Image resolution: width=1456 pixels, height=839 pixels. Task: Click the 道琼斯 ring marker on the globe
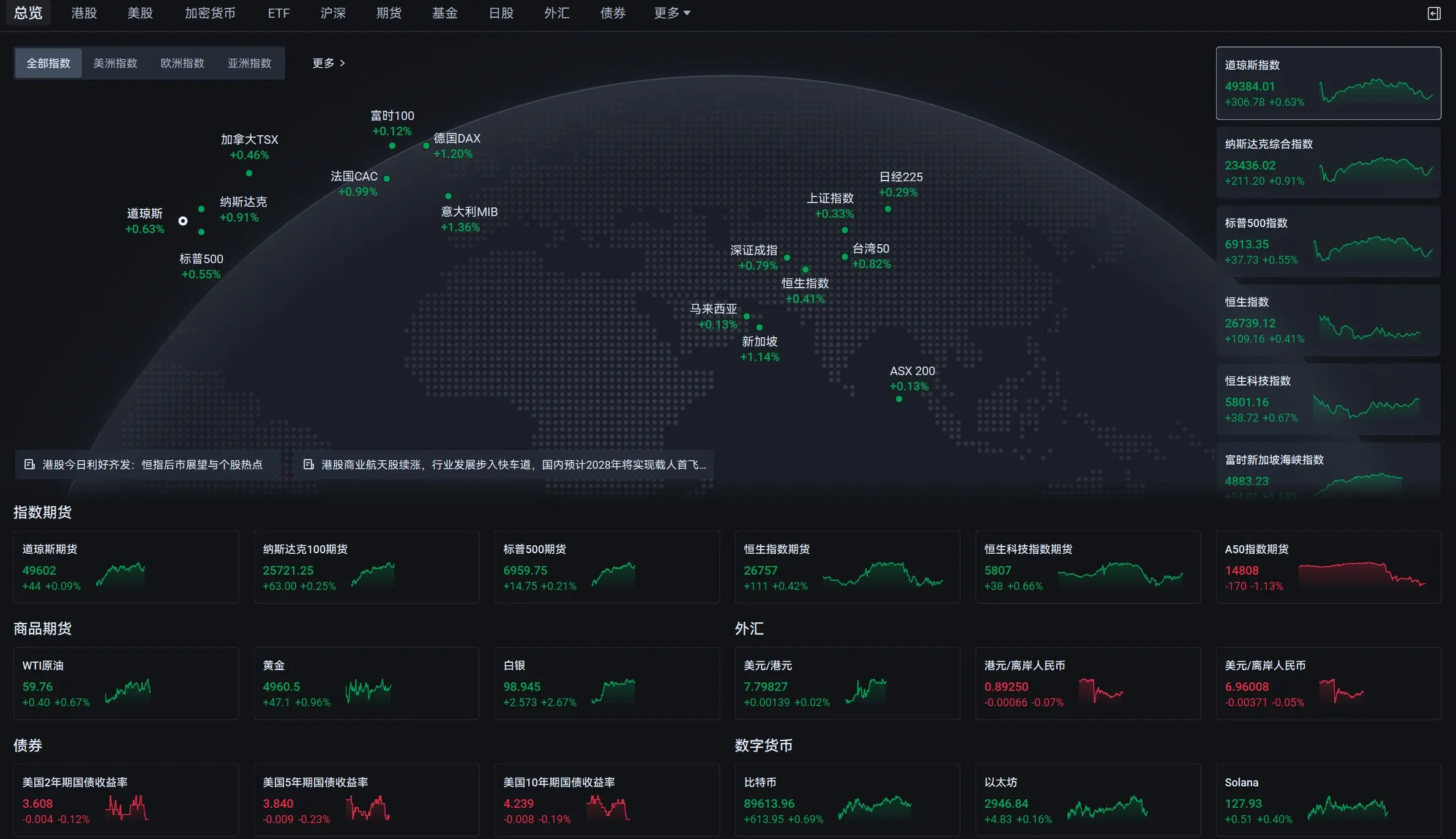[x=183, y=221]
